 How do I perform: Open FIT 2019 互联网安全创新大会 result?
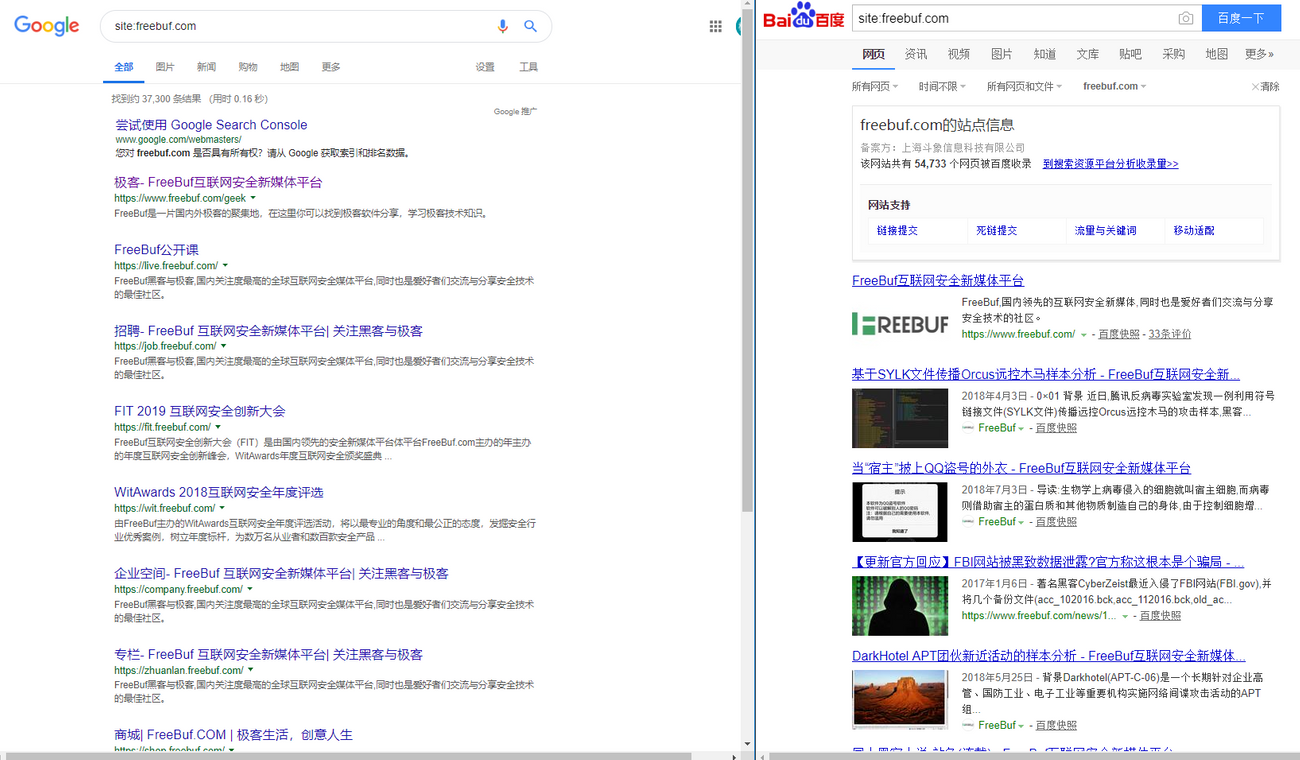tap(200, 411)
